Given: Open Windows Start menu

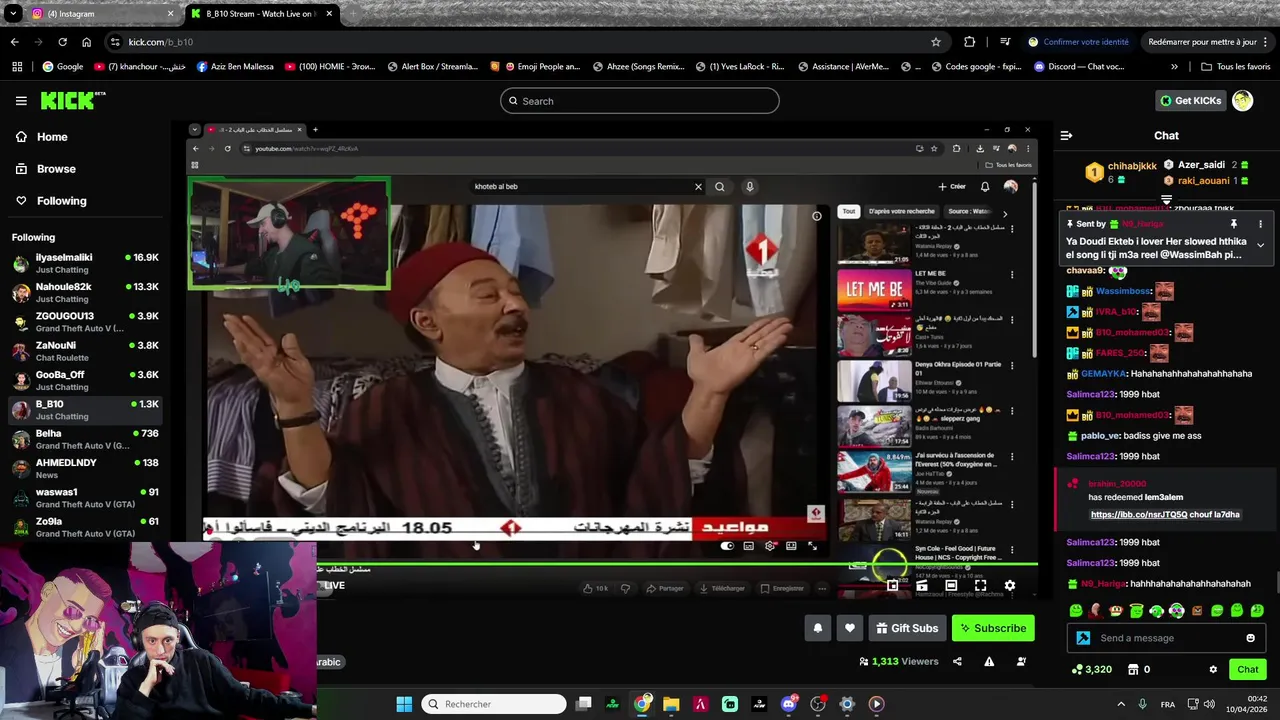Looking at the screenshot, I should point(404,704).
